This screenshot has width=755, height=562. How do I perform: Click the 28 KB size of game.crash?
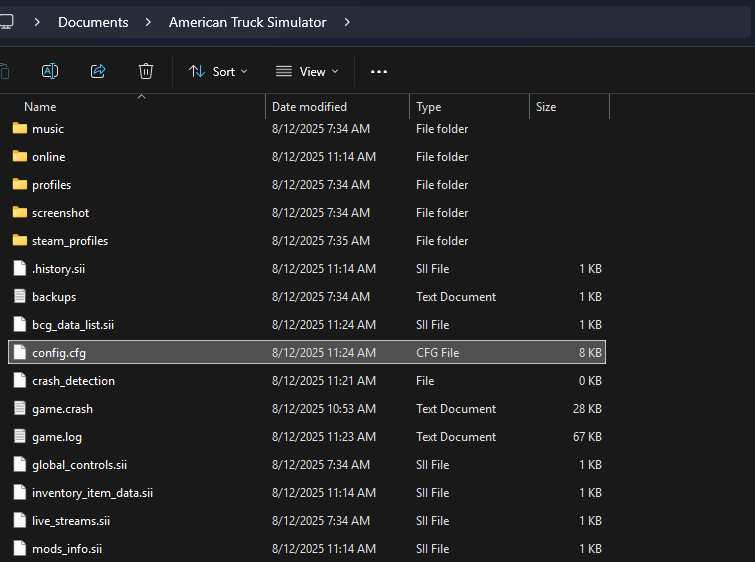587,409
